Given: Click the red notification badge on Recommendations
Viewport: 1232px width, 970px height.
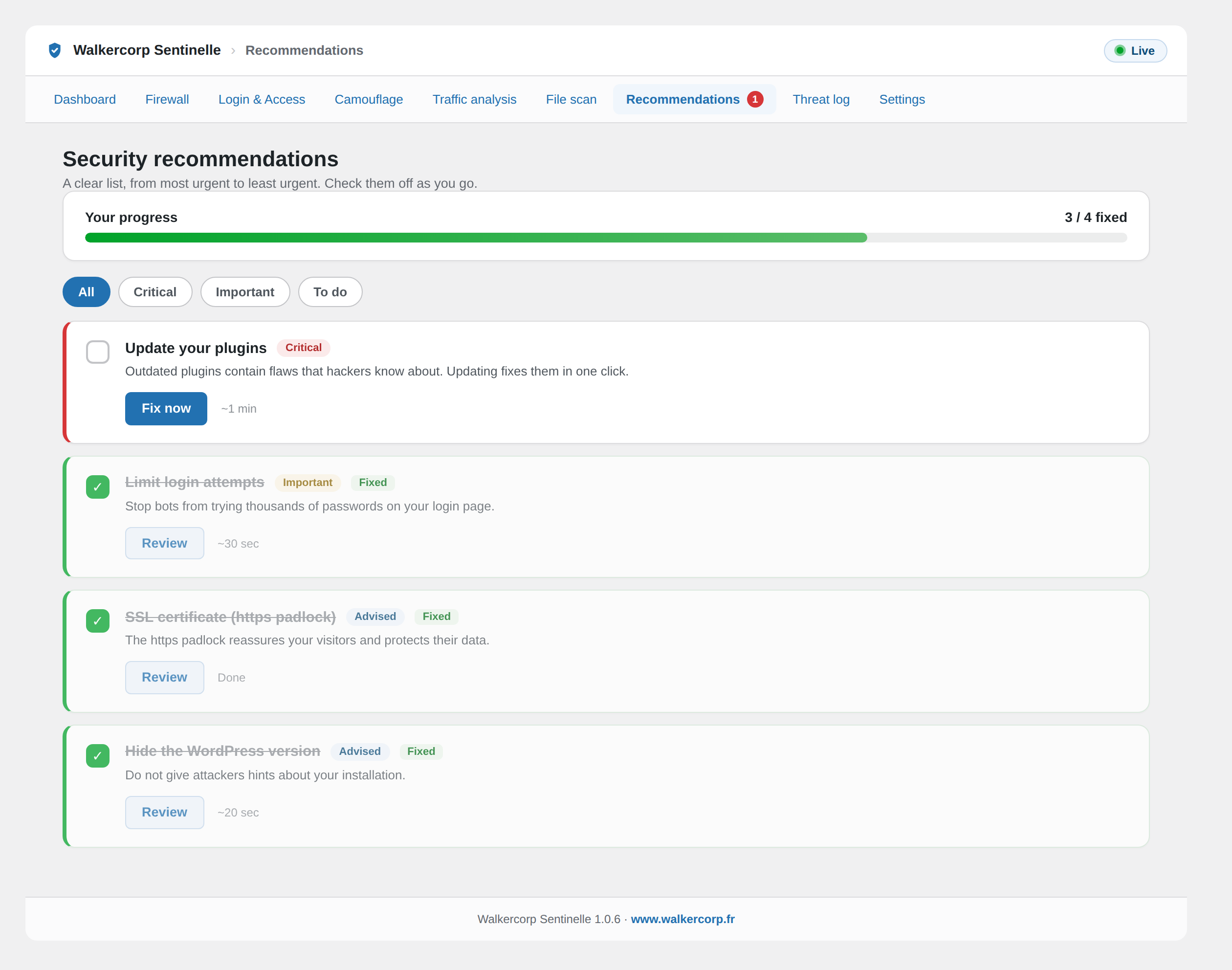Looking at the screenshot, I should click(754, 99).
